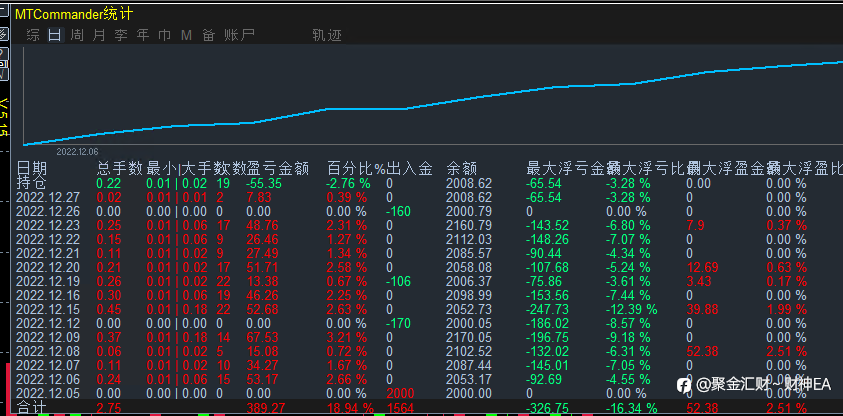The image size is (843, 416).
Task: Click the 3.21 % percentage cell
Action: point(347,337)
